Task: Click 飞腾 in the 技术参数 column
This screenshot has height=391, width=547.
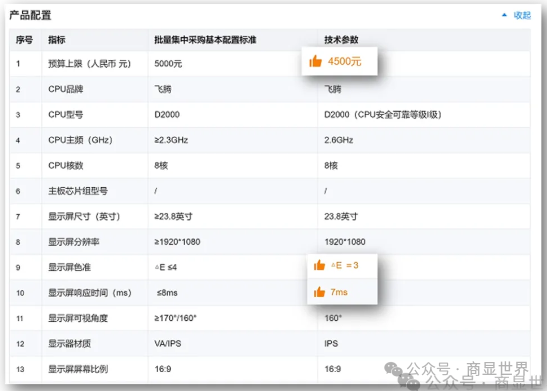Action: click(332, 89)
